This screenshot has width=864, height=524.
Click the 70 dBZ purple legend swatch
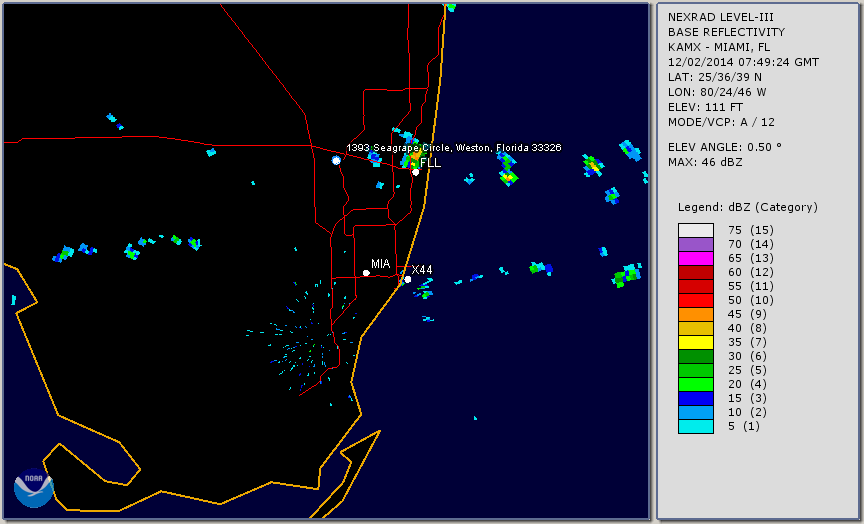696,244
